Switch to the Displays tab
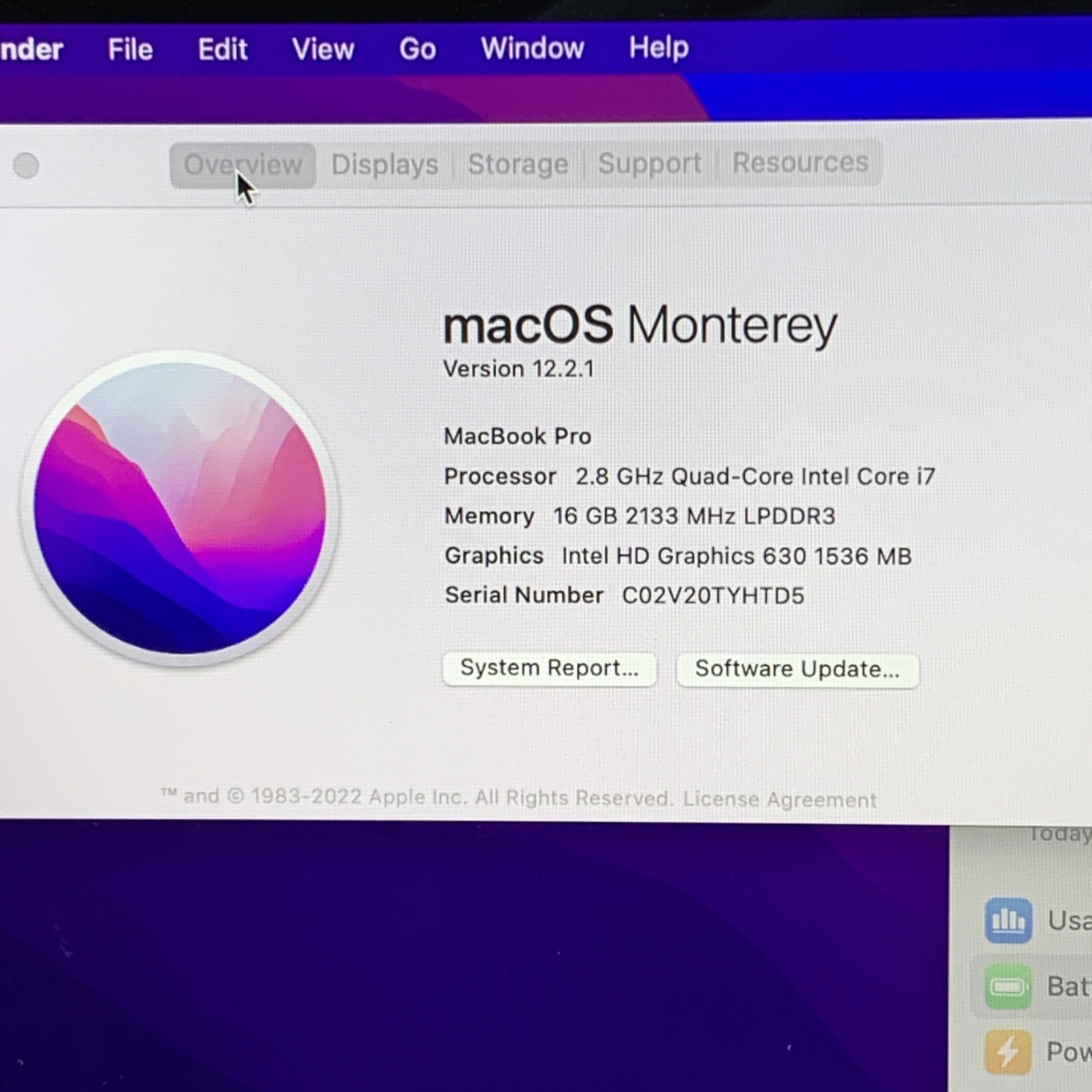The height and width of the screenshot is (1092, 1092). point(385,164)
